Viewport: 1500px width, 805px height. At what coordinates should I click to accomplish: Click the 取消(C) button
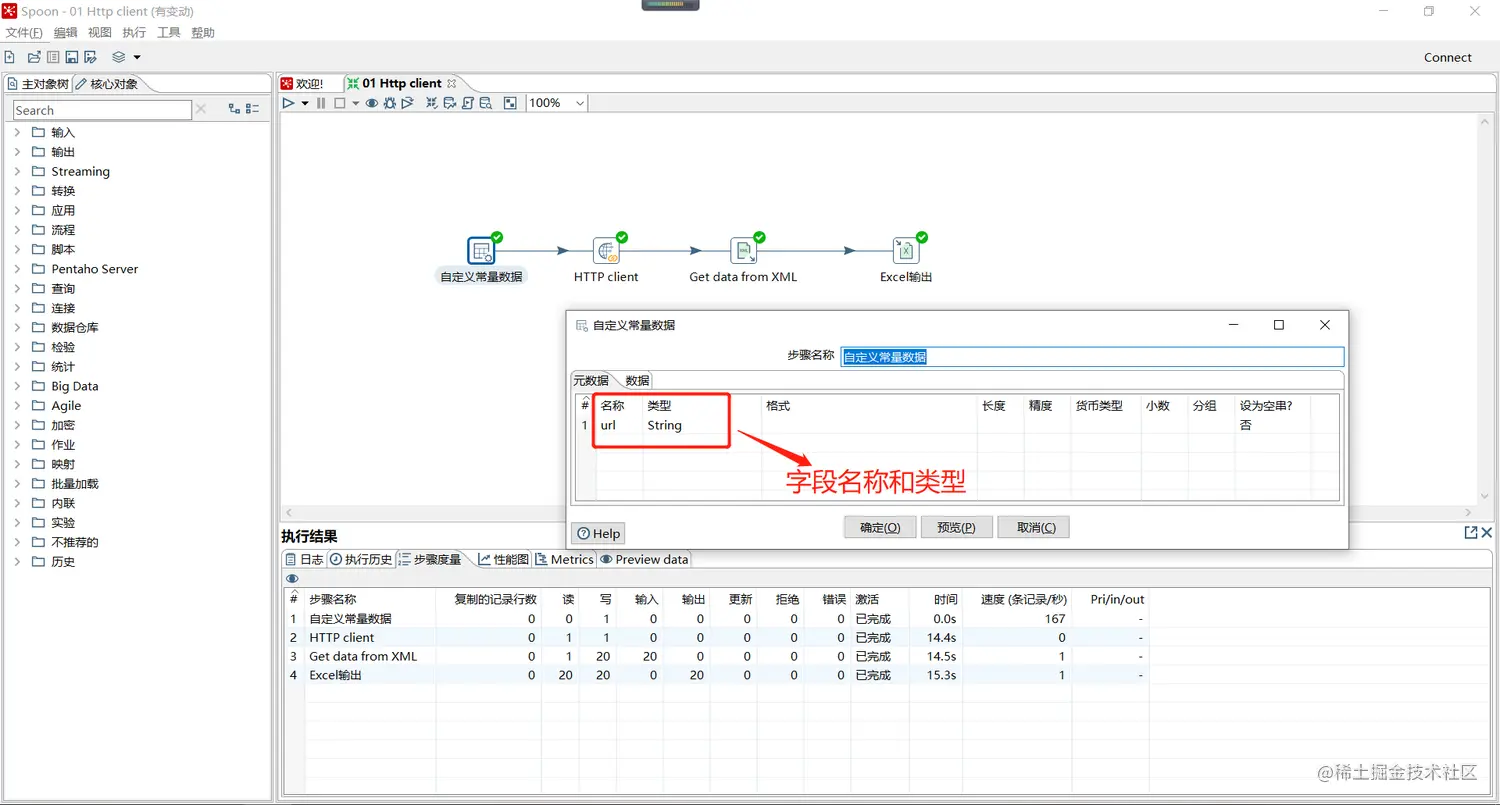1034,527
